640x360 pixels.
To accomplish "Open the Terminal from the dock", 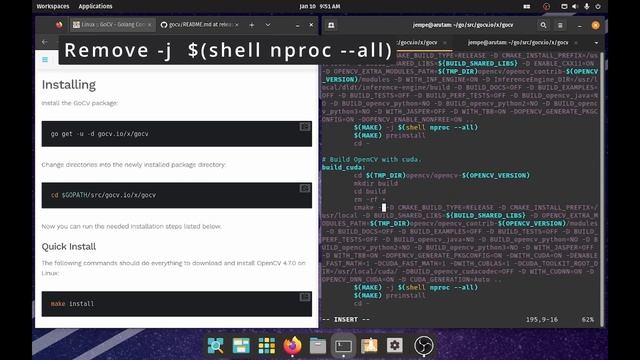I will click(343, 345).
